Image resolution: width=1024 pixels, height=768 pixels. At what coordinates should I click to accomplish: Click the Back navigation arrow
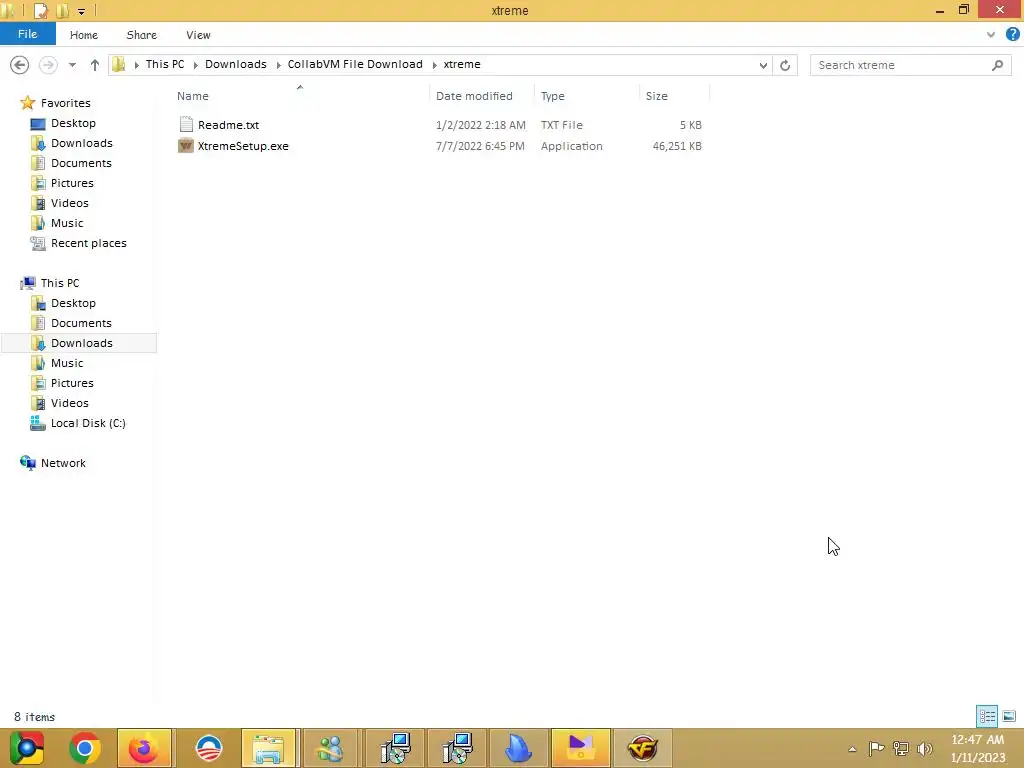[x=20, y=65]
